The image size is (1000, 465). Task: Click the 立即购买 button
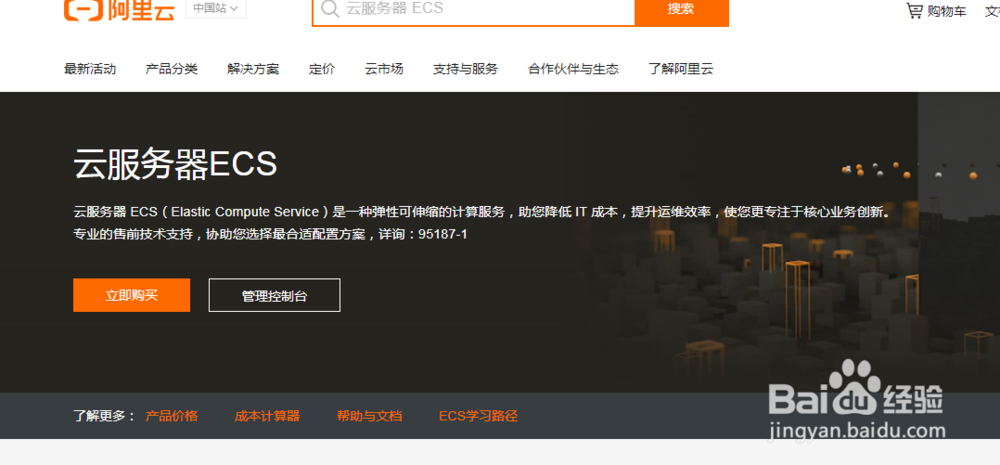pos(131,295)
